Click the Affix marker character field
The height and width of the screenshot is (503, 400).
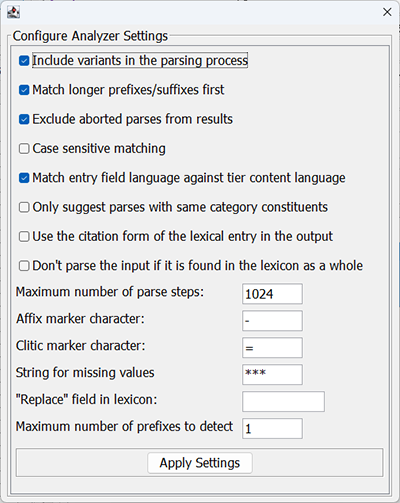272,321
